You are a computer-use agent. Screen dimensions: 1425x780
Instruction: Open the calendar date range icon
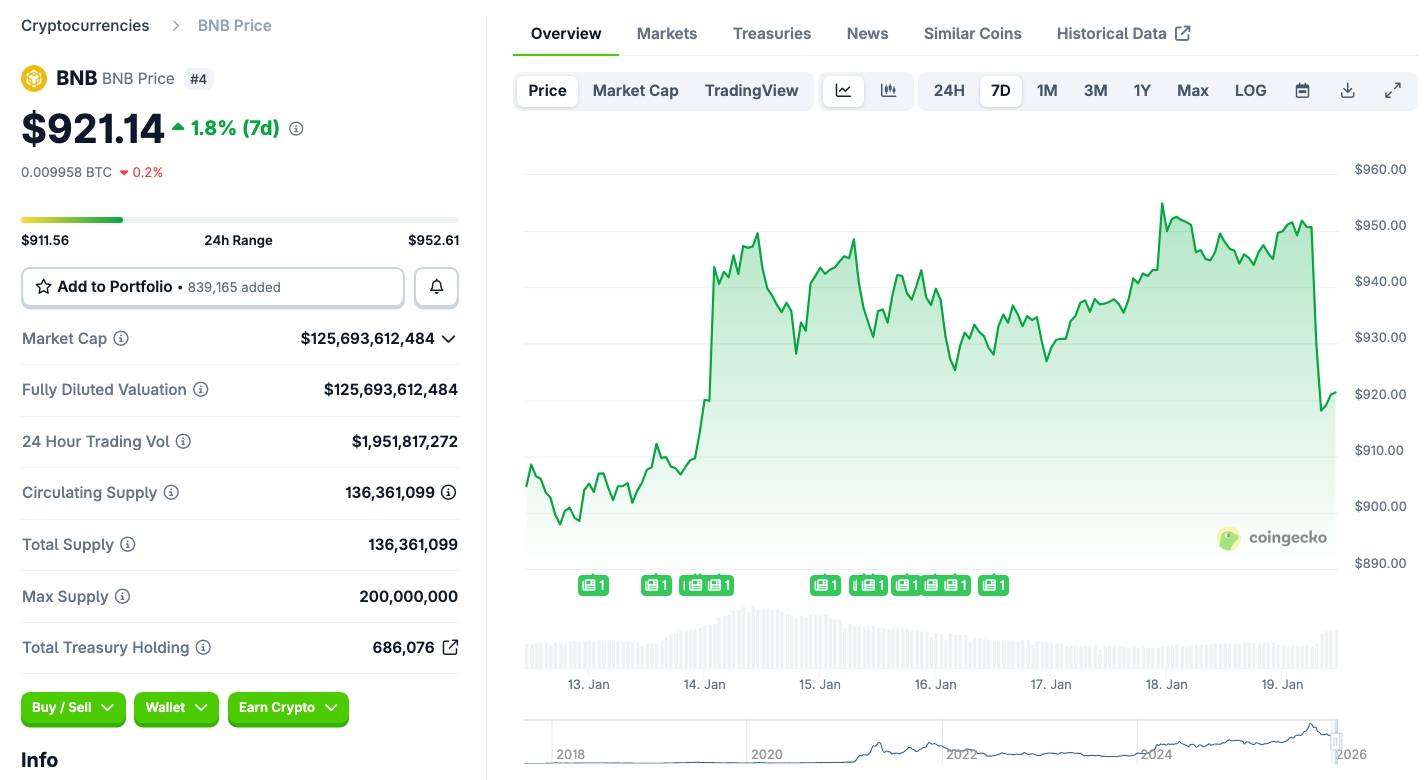(1302, 90)
